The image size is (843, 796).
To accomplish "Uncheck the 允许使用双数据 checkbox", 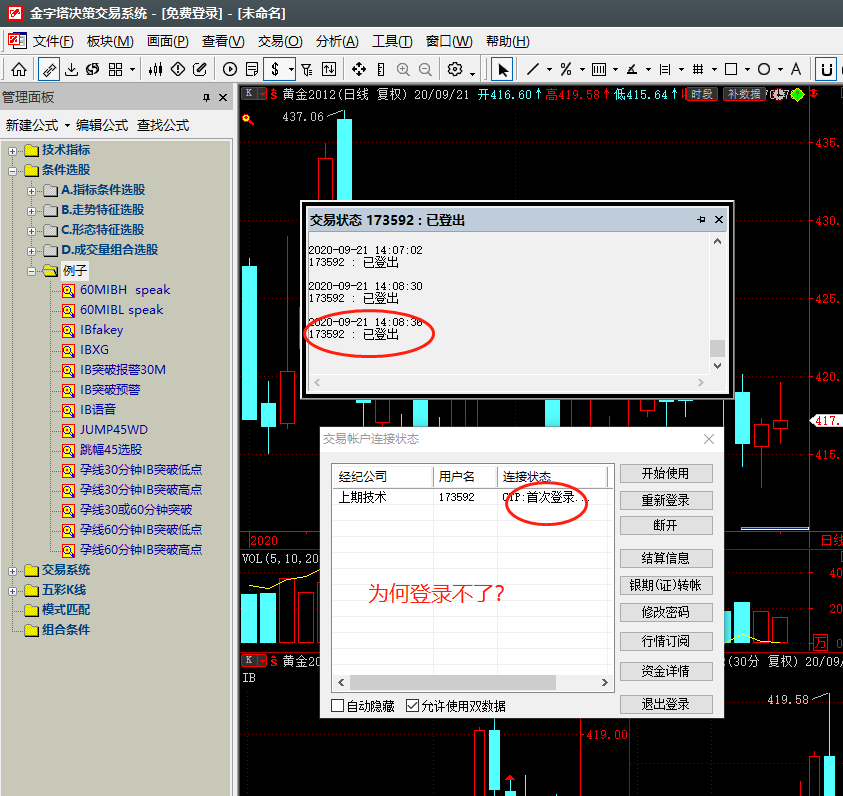I will pyautogui.click(x=412, y=706).
